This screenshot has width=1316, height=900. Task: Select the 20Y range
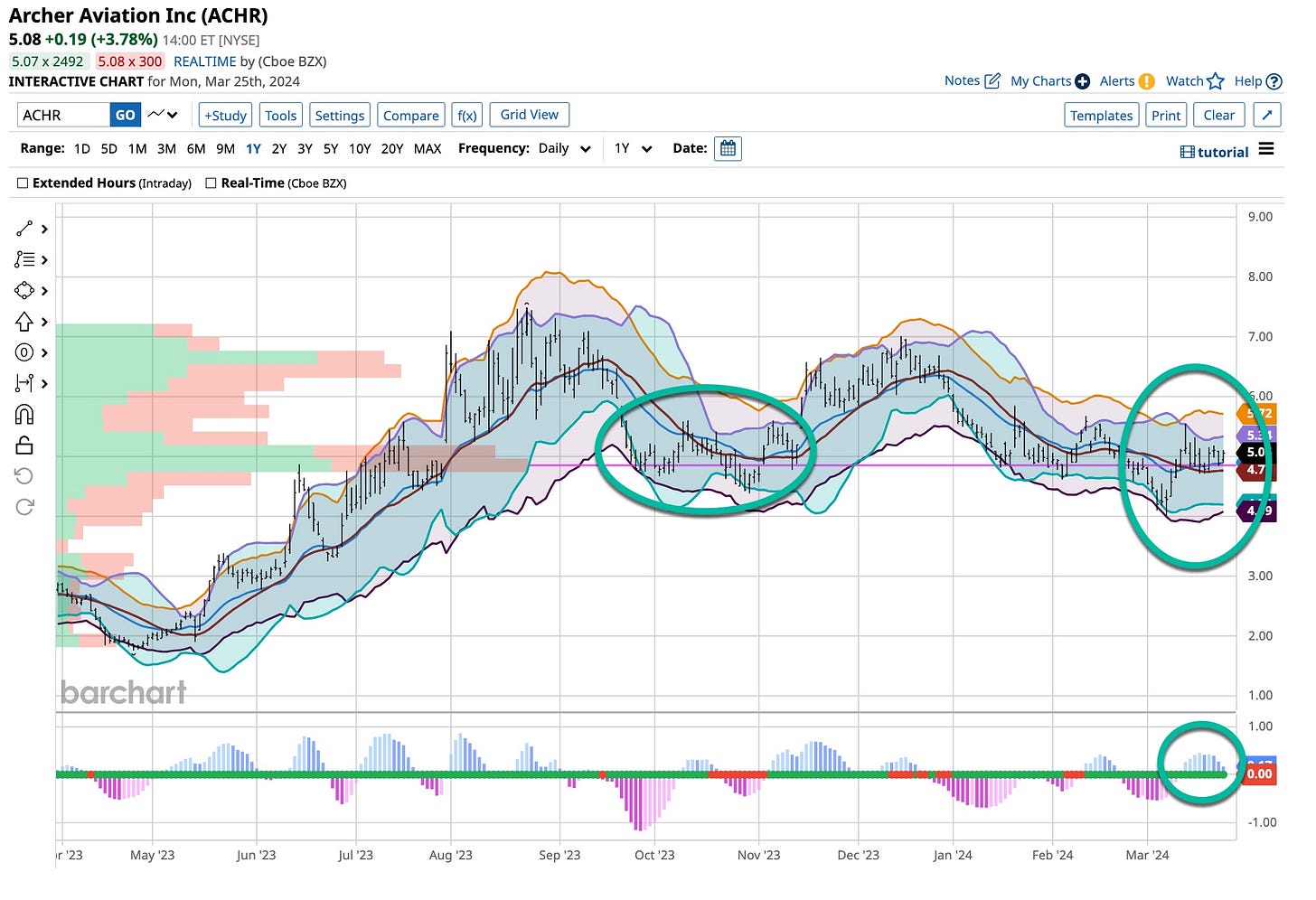click(392, 148)
